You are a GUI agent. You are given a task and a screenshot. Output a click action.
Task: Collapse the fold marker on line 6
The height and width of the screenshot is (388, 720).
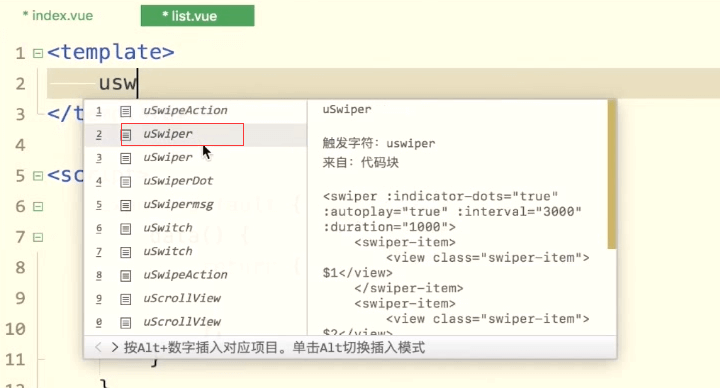38,206
